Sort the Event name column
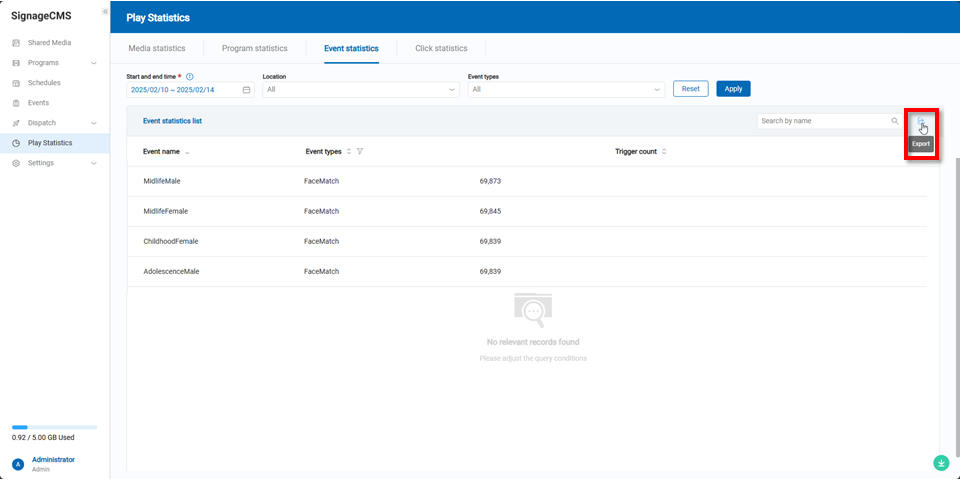 187,152
